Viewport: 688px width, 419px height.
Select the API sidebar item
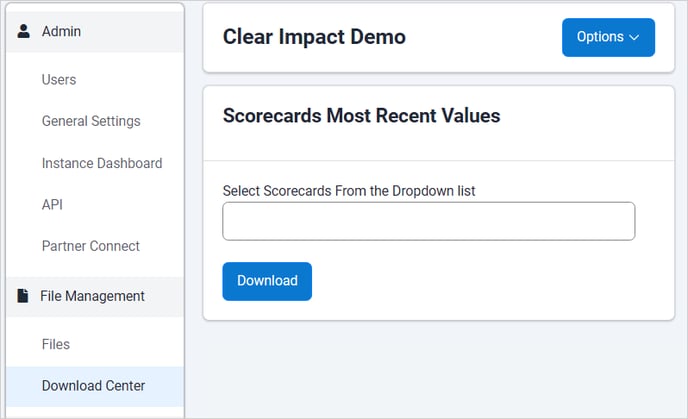pyautogui.click(x=52, y=204)
